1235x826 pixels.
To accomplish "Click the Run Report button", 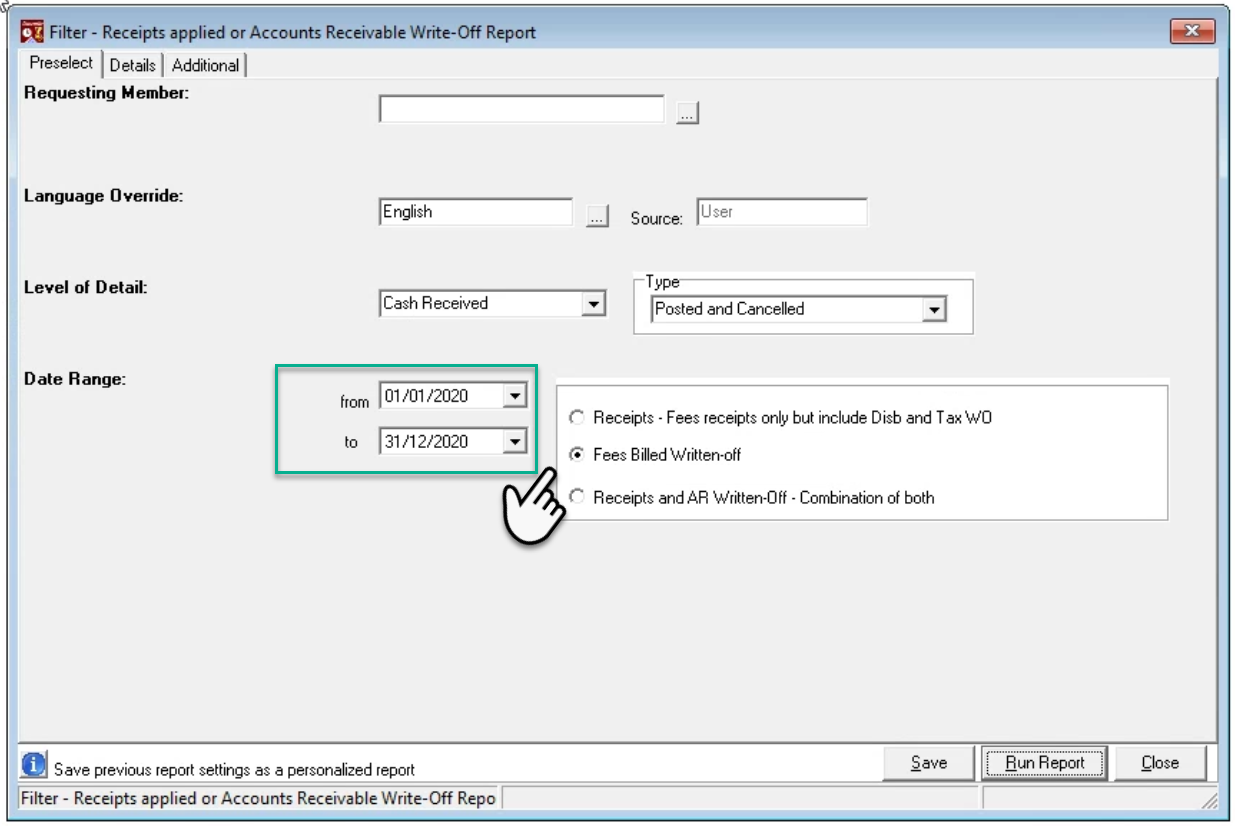I will [1045, 763].
